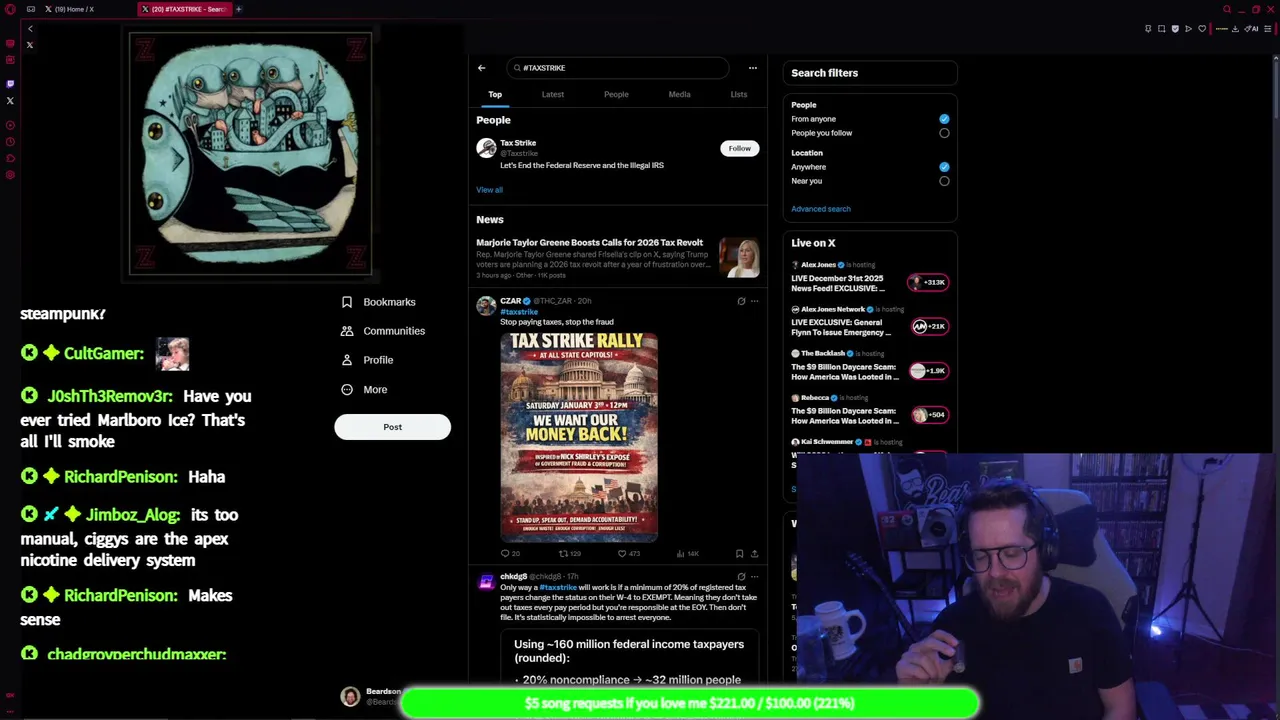Open Marjorie Taylor Greene news thumbnail
The height and width of the screenshot is (720, 1280).
[740, 258]
